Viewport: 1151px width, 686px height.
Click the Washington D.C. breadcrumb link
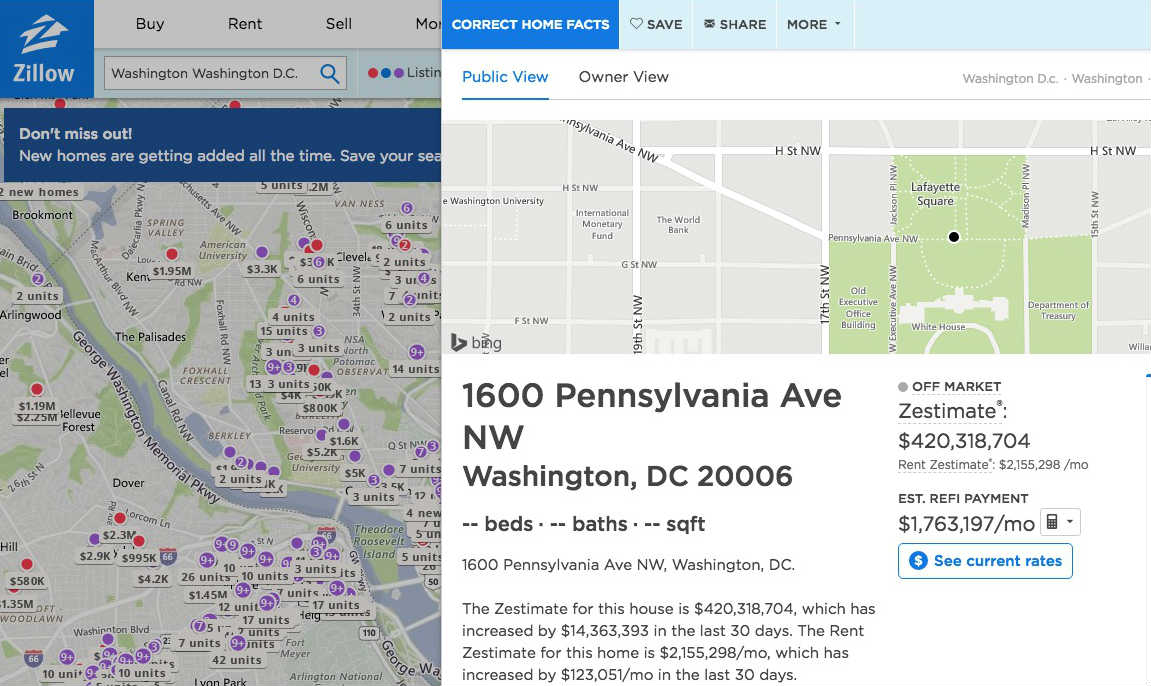point(1010,78)
